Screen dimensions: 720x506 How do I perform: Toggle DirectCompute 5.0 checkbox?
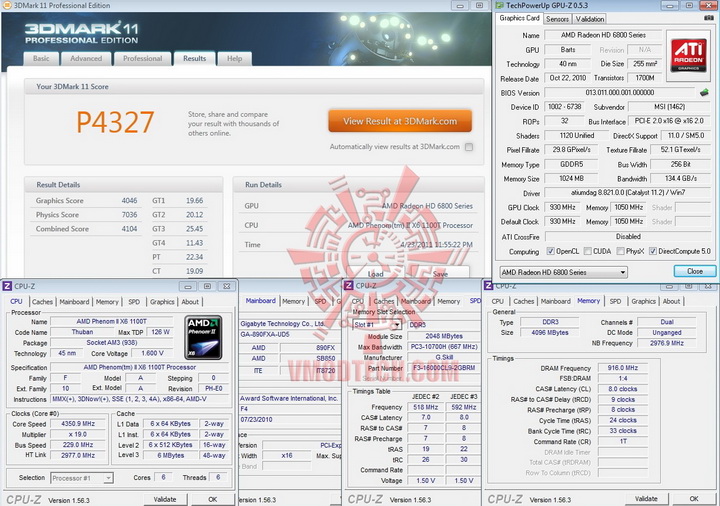pyautogui.click(x=652, y=251)
